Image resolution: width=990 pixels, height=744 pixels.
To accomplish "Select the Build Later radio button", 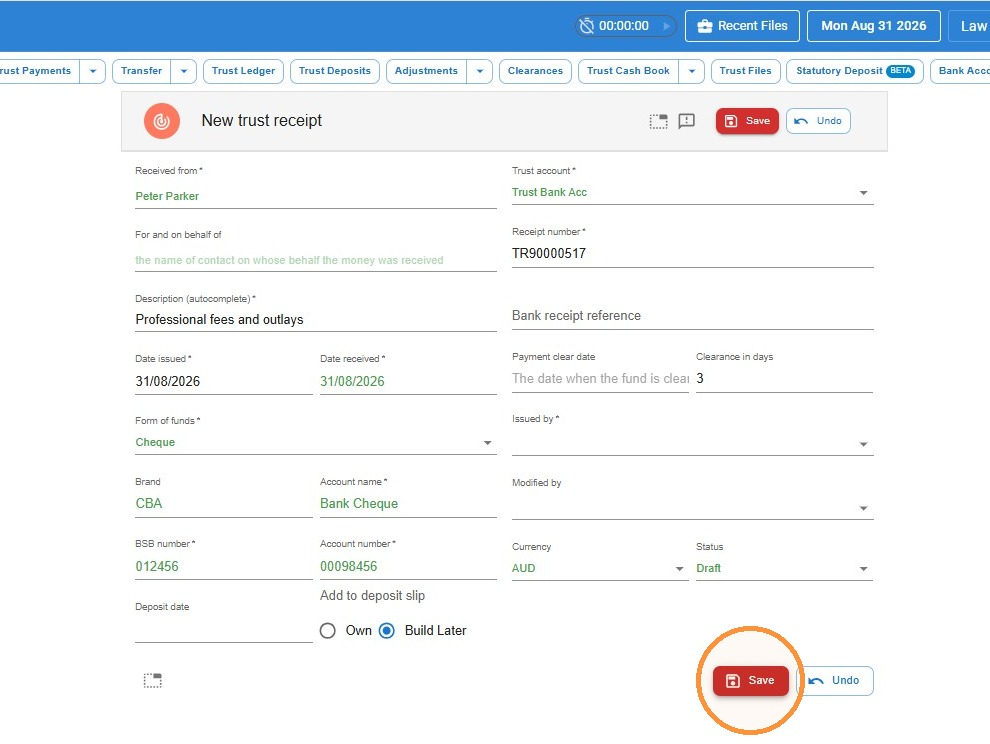I will pyautogui.click(x=387, y=630).
